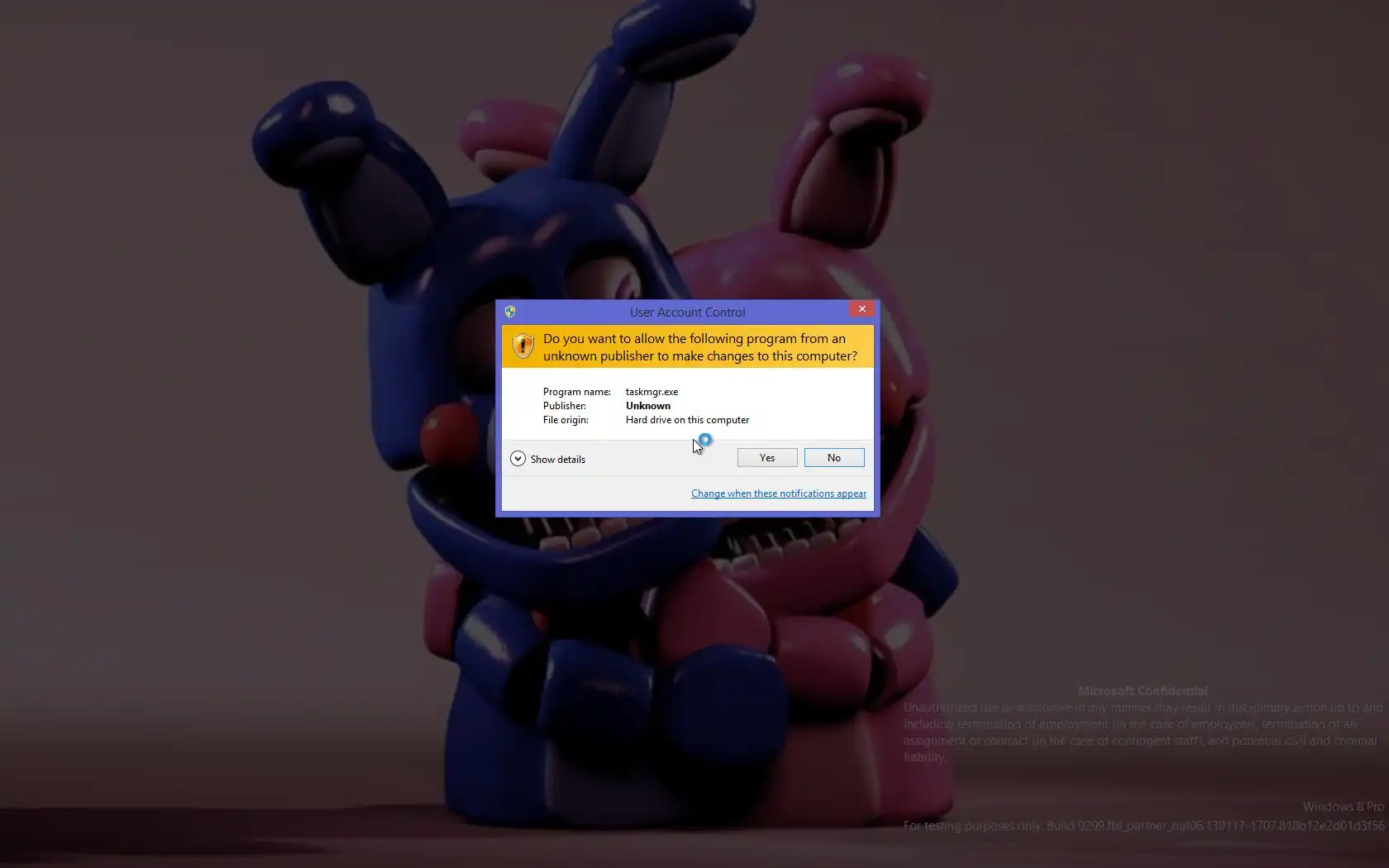This screenshot has width=1389, height=868.
Task: Click the UAC shield icon in title bar
Action: [x=510, y=312]
